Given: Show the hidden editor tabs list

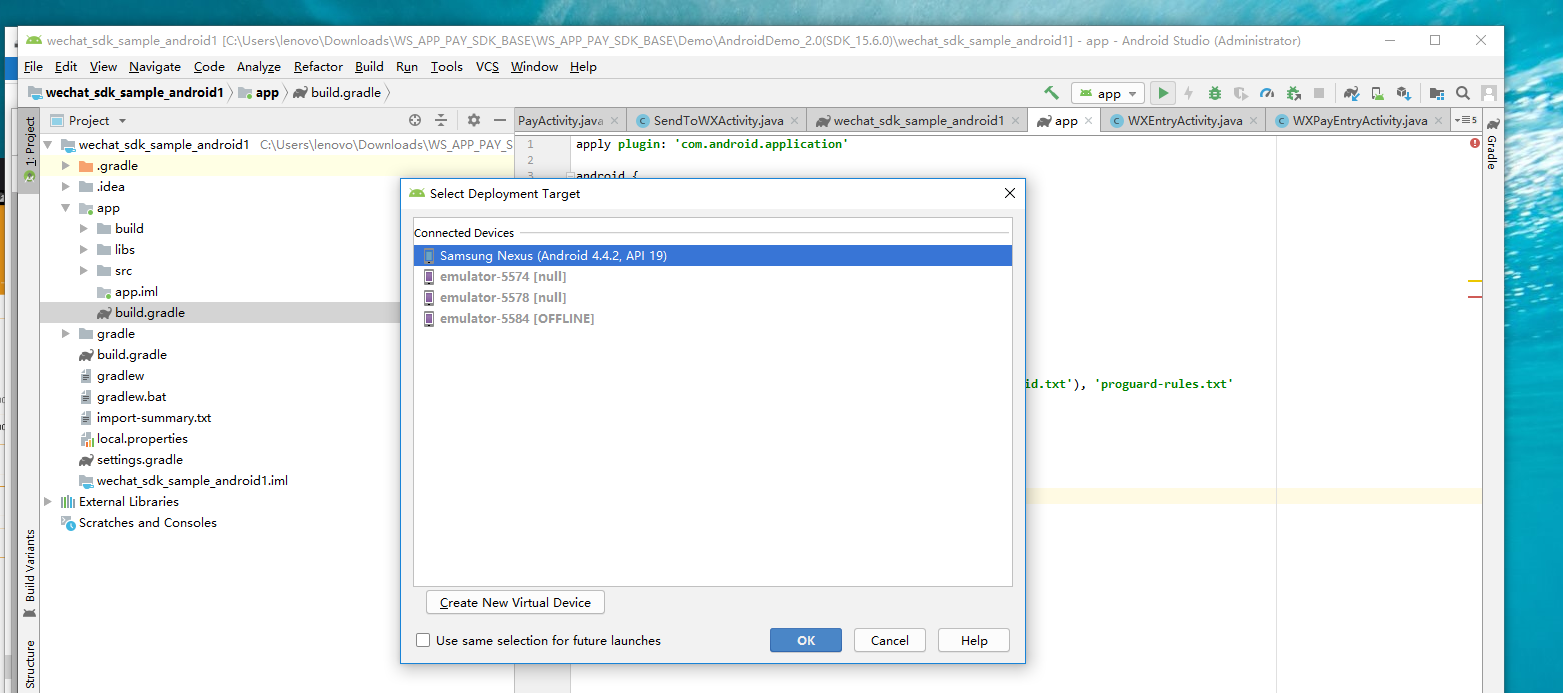Looking at the screenshot, I should (1466, 120).
